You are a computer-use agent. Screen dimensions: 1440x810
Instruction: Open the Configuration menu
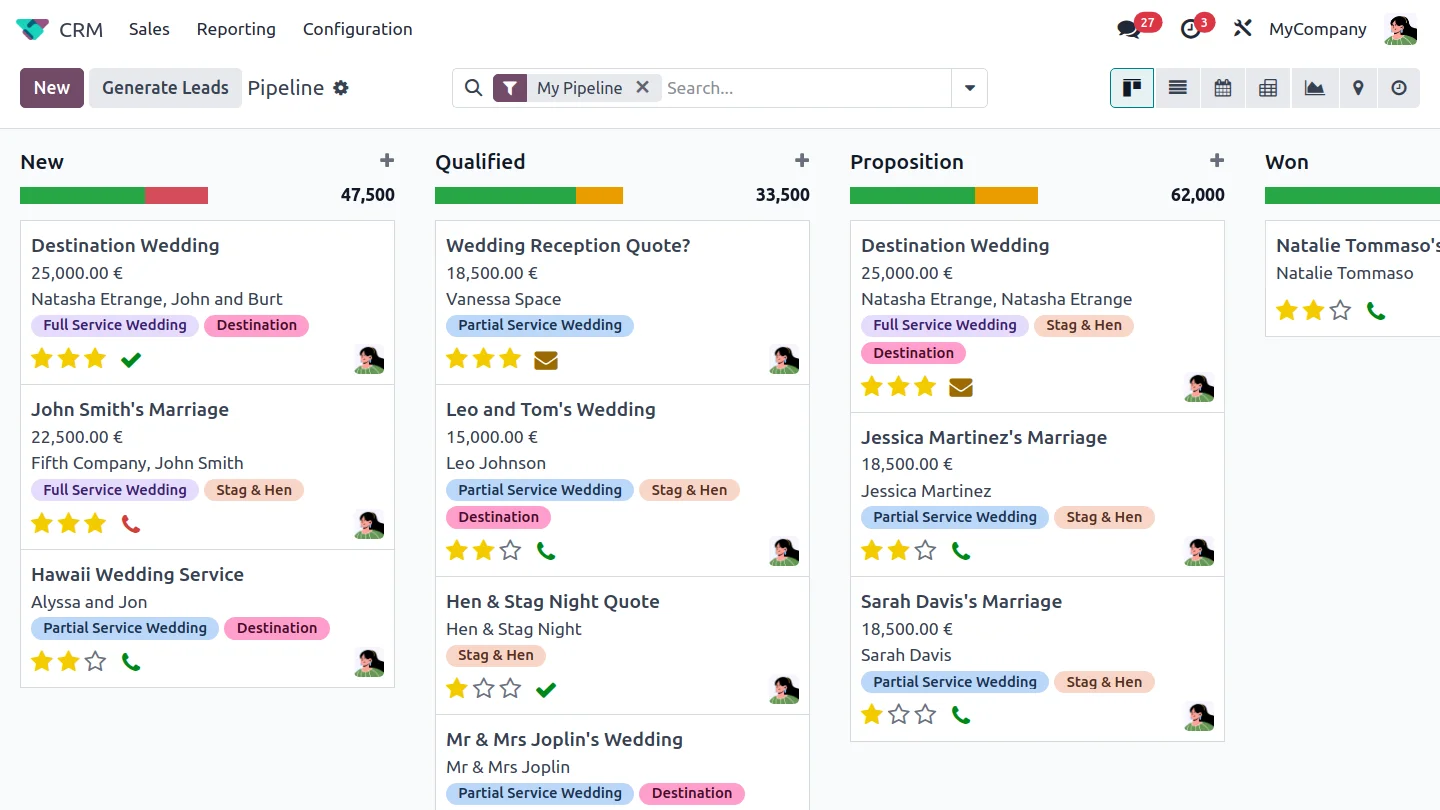357,29
